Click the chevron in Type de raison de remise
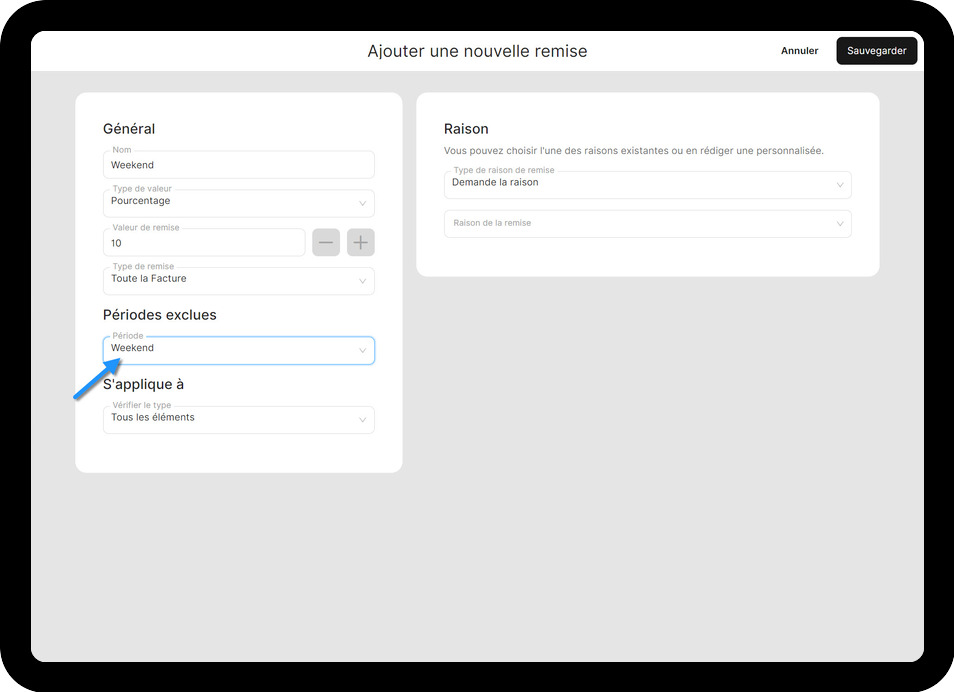 click(839, 185)
